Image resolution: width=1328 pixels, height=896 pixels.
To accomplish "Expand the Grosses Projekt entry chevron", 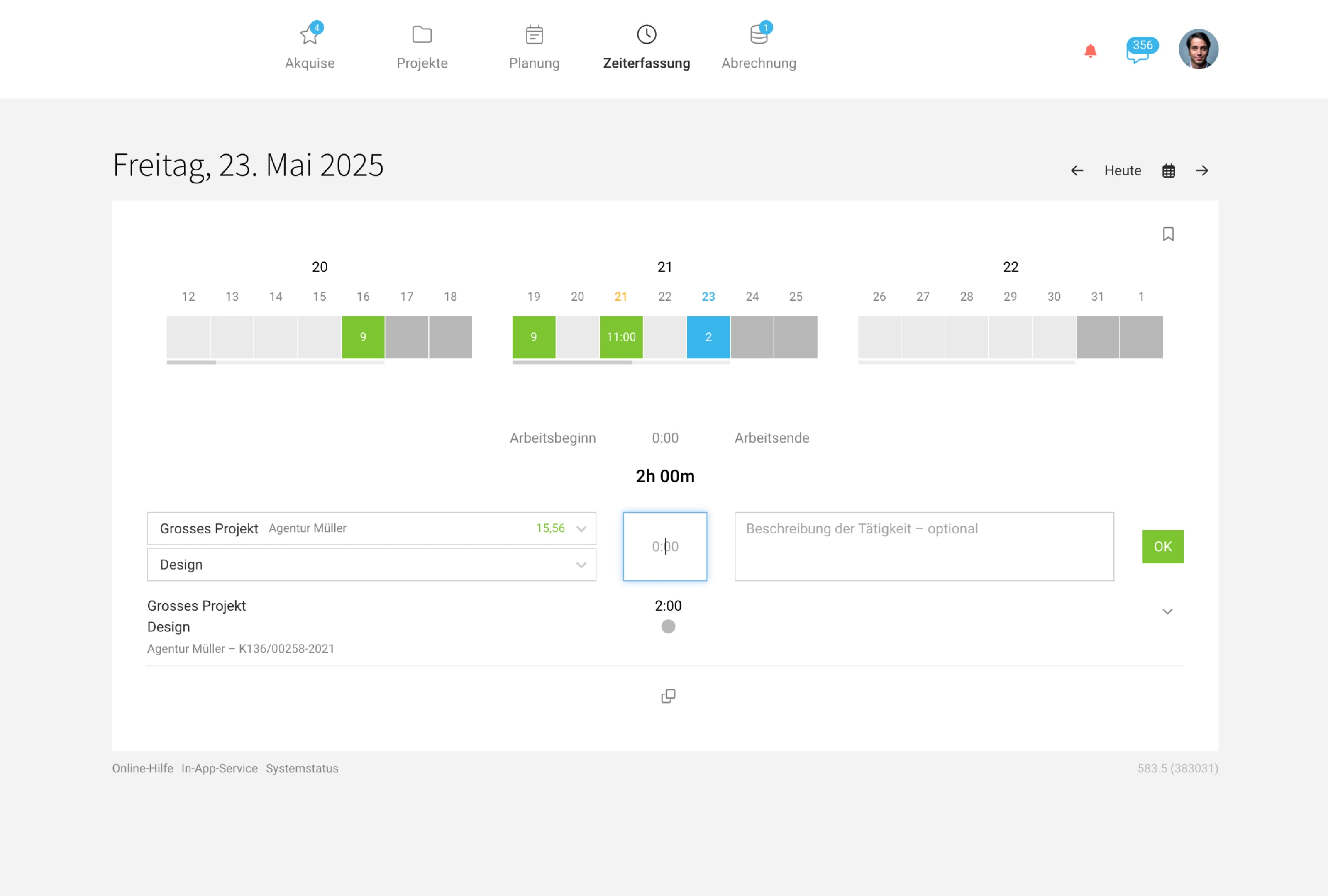I will point(1167,611).
